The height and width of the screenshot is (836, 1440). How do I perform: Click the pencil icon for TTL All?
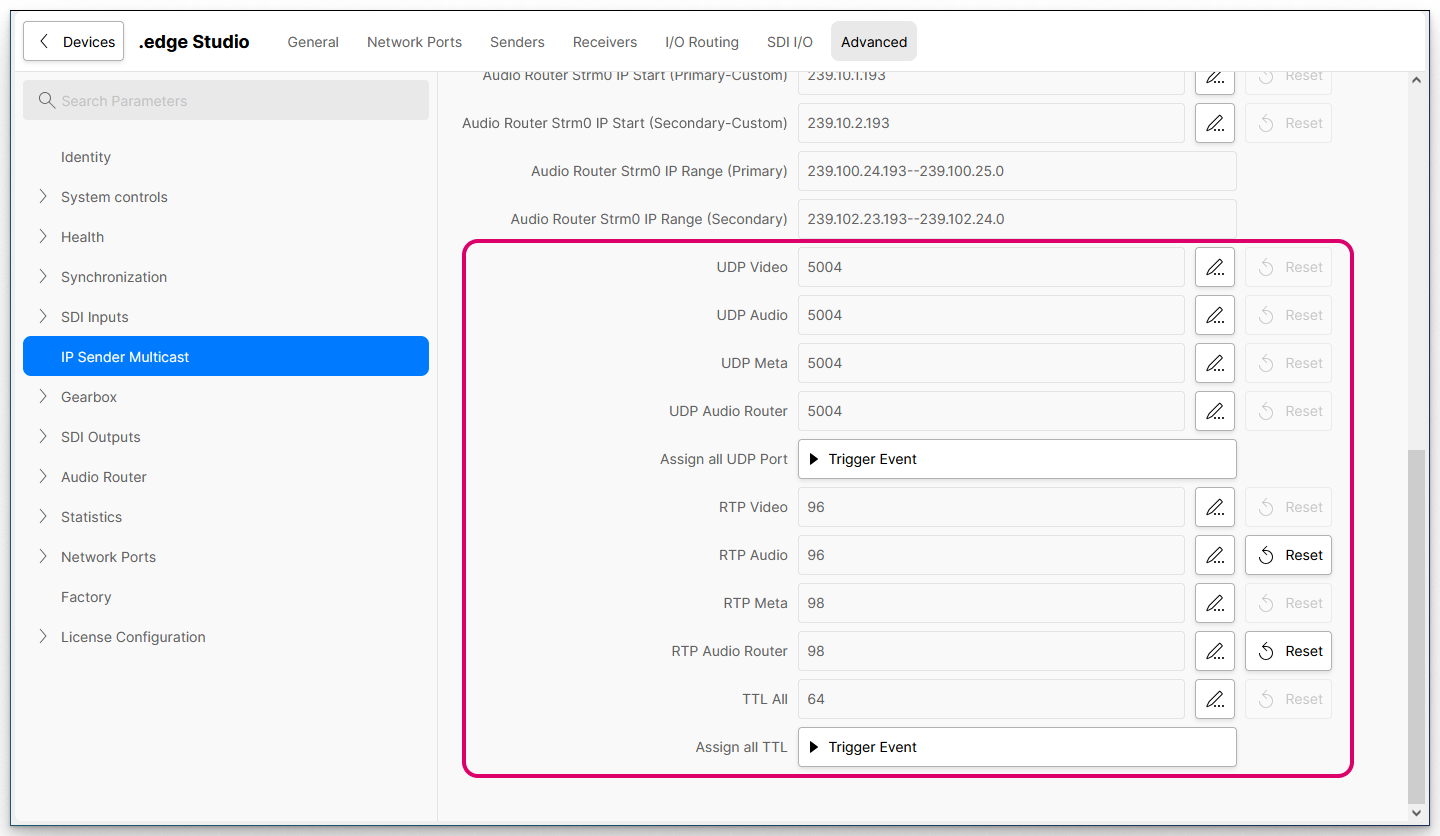pyautogui.click(x=1214, y=699)
